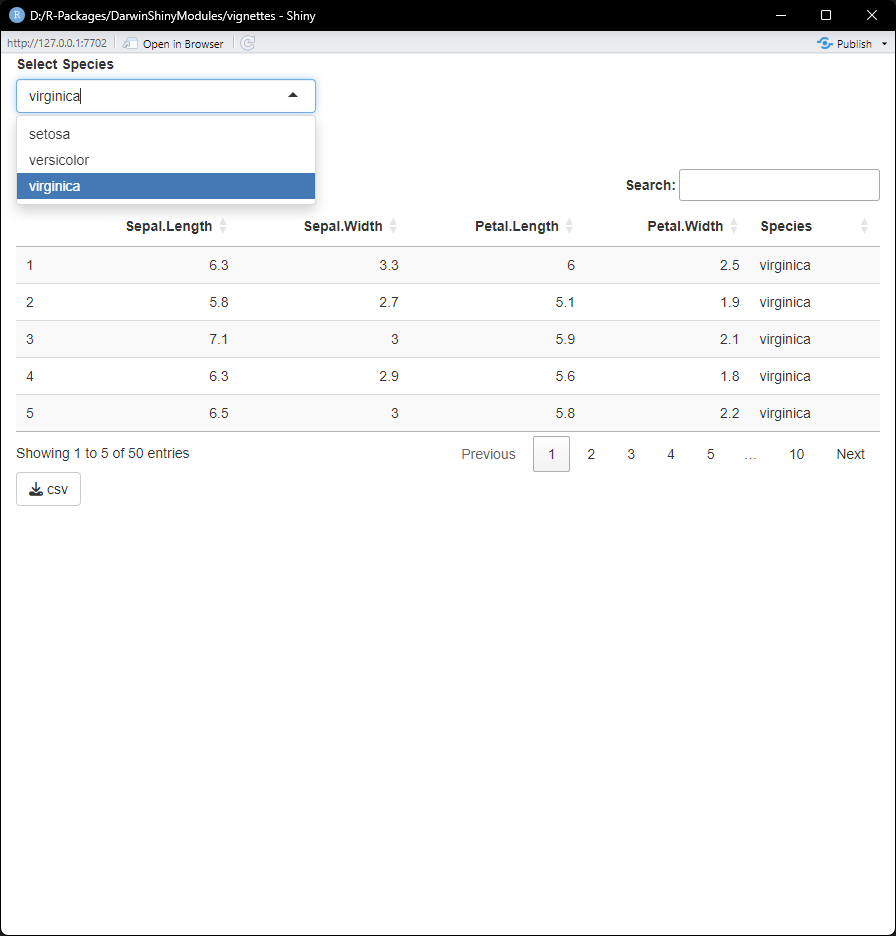Click Petal.Width value 2.5 in row 1
This screenshot has height=936, width=896.
click(x=729, y=265)
